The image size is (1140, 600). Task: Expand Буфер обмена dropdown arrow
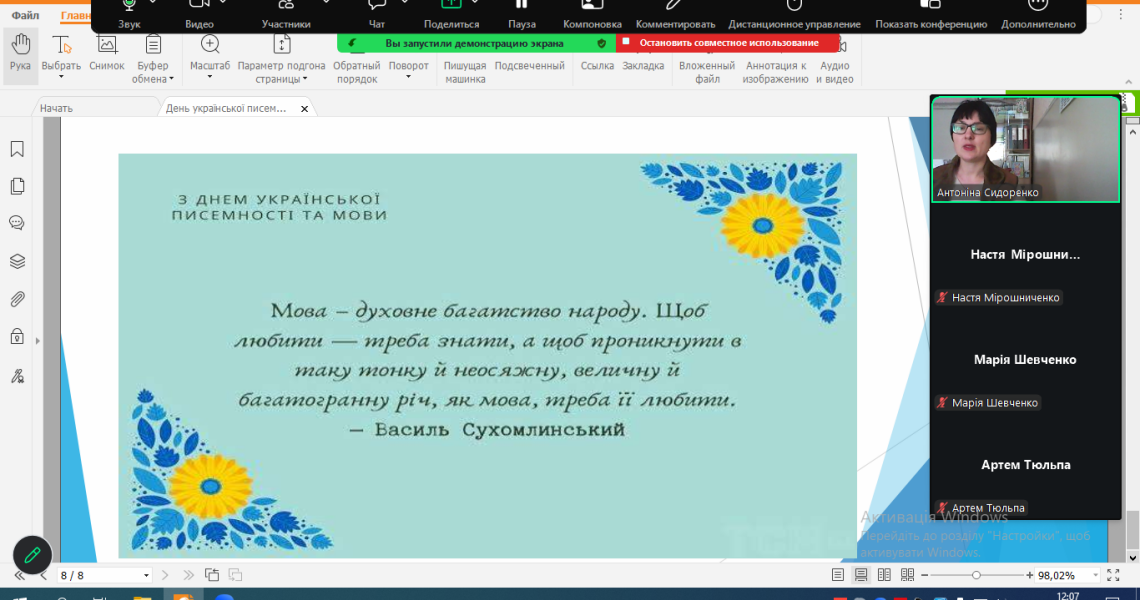tap(172, 79)
